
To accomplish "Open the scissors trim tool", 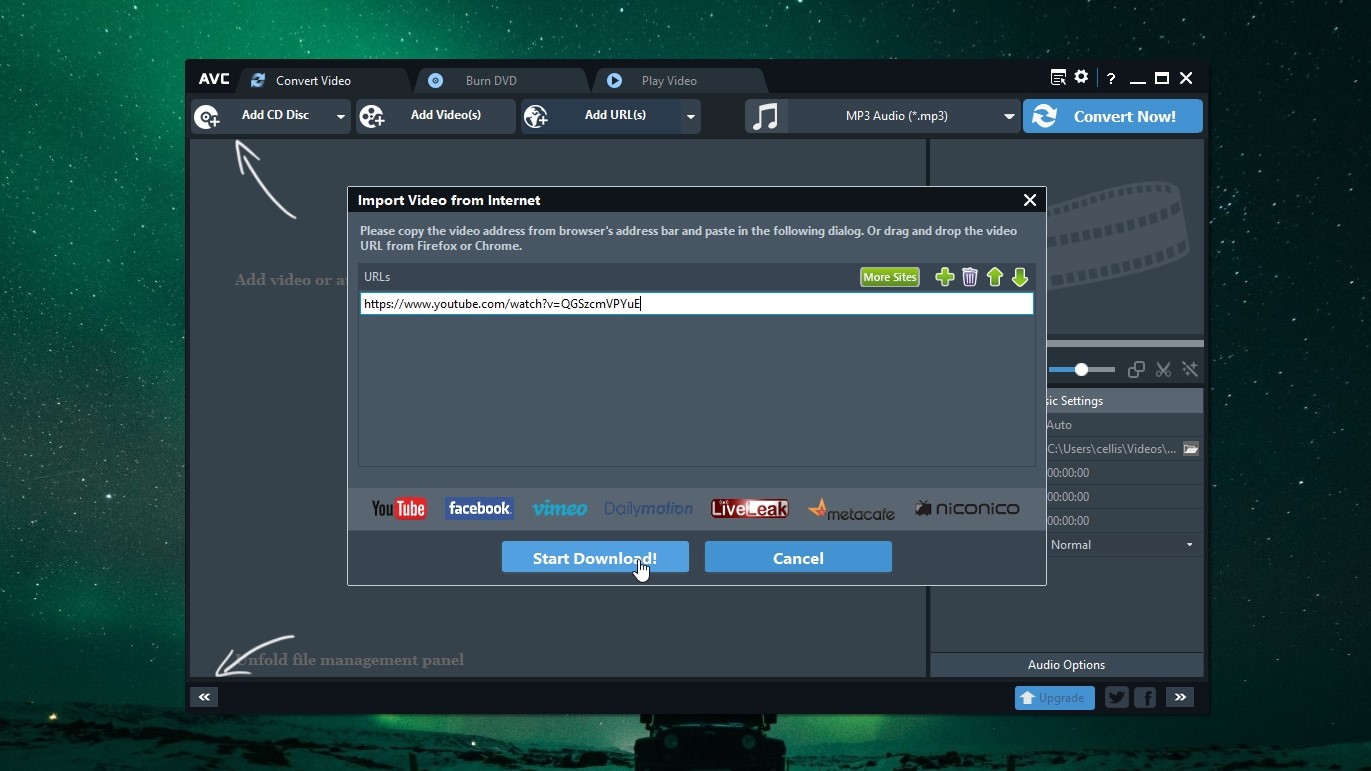I will point(1163,369).
